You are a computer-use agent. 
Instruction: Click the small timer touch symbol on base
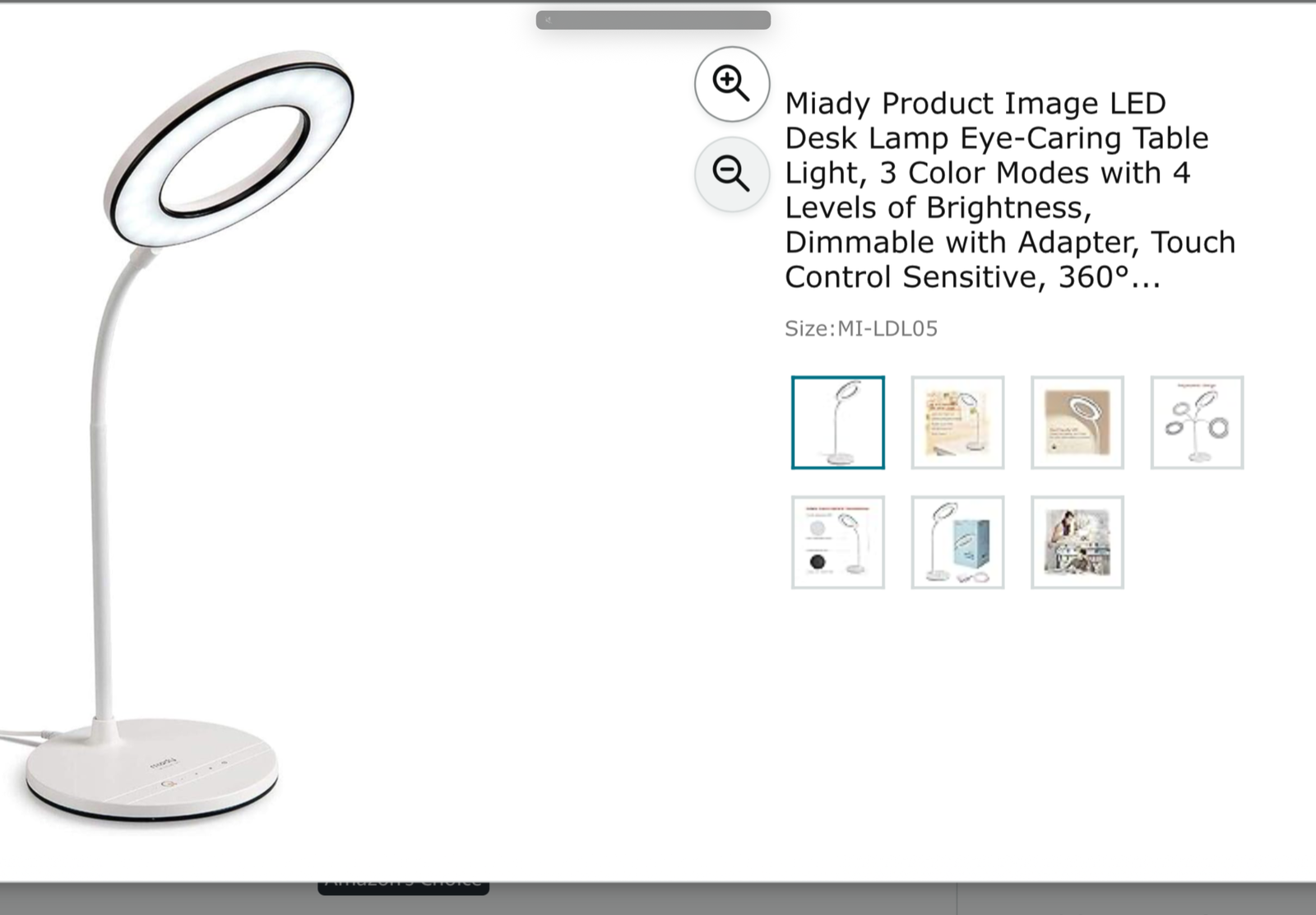(225, 763)
